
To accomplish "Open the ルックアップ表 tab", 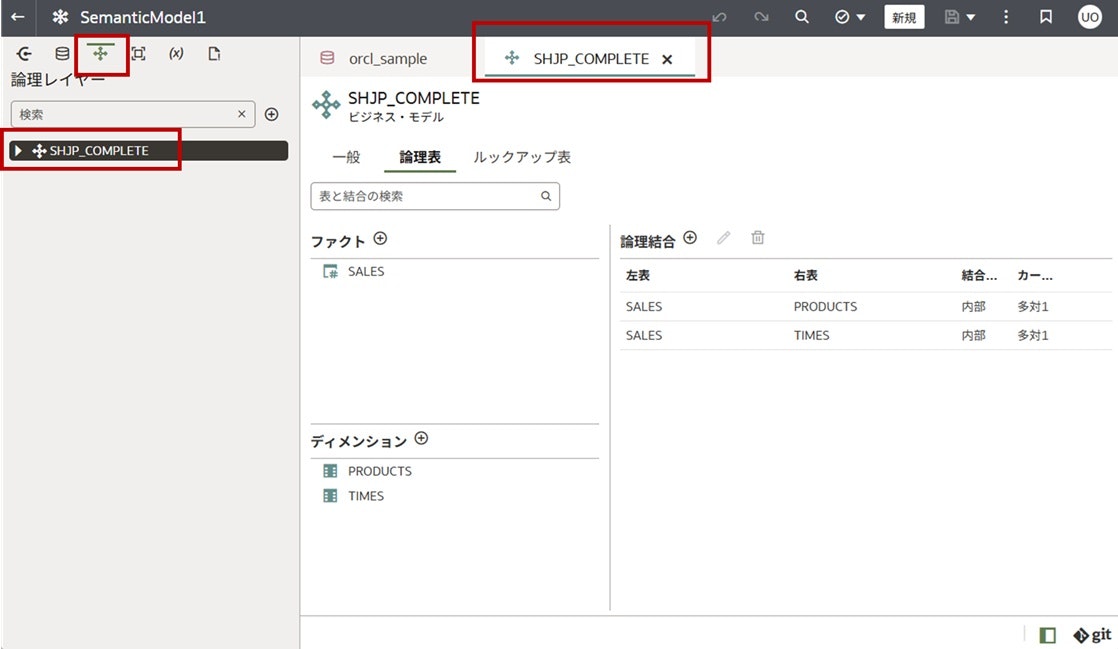I will (x=522, y=157).
